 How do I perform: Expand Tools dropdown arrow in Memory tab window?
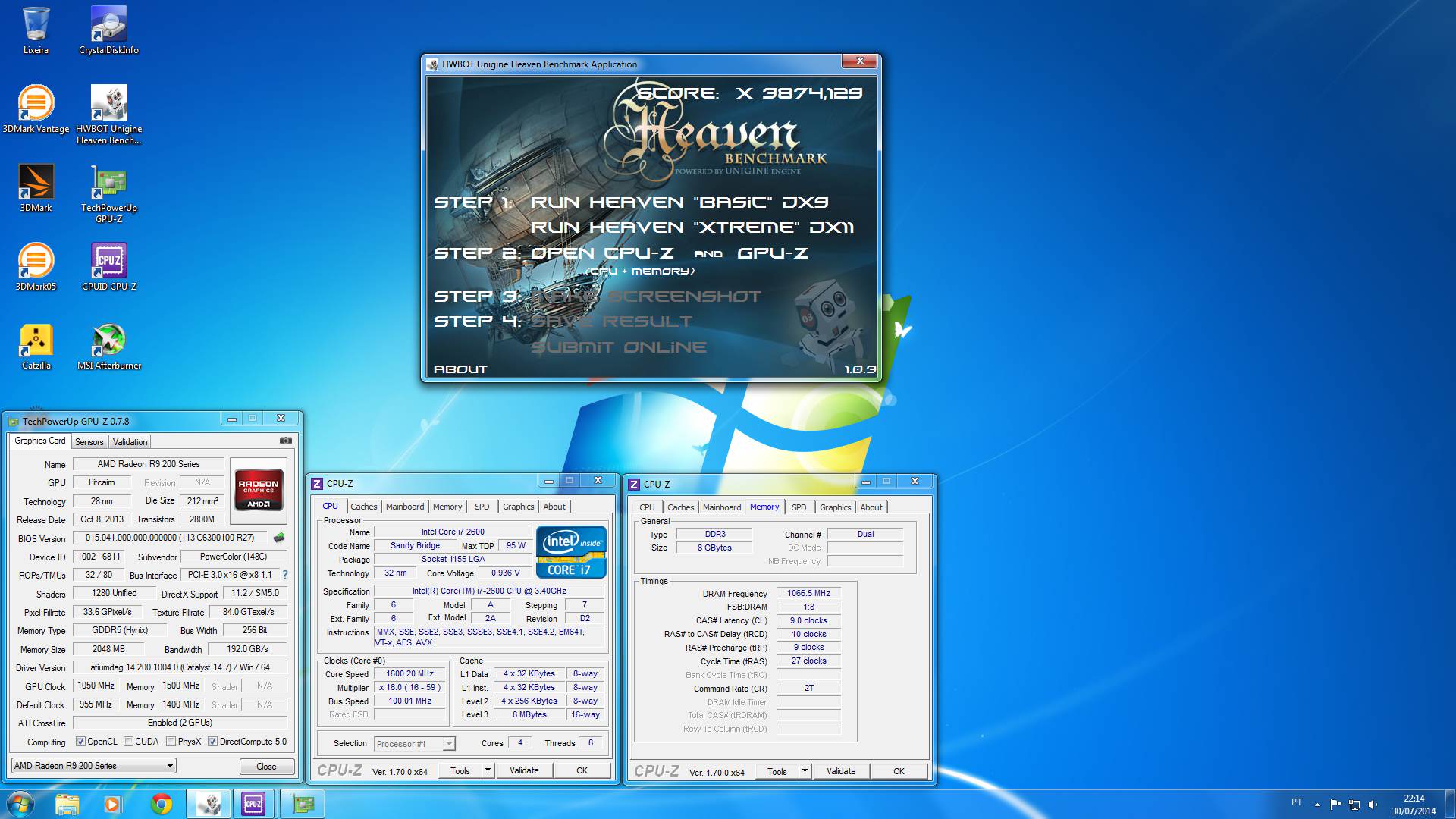click(805, 771)
